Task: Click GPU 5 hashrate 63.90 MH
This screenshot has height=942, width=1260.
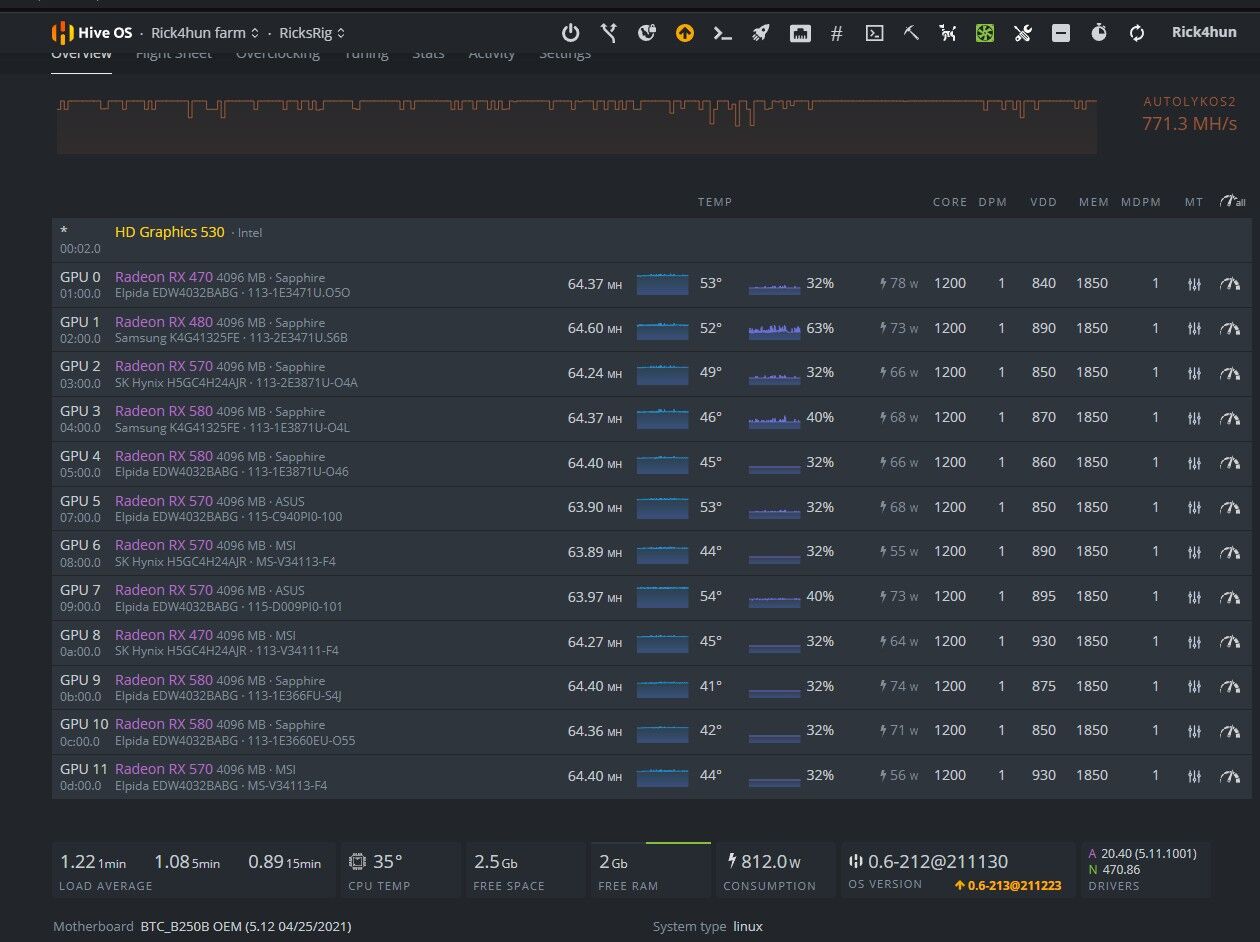Action: (x=595, y=507)
